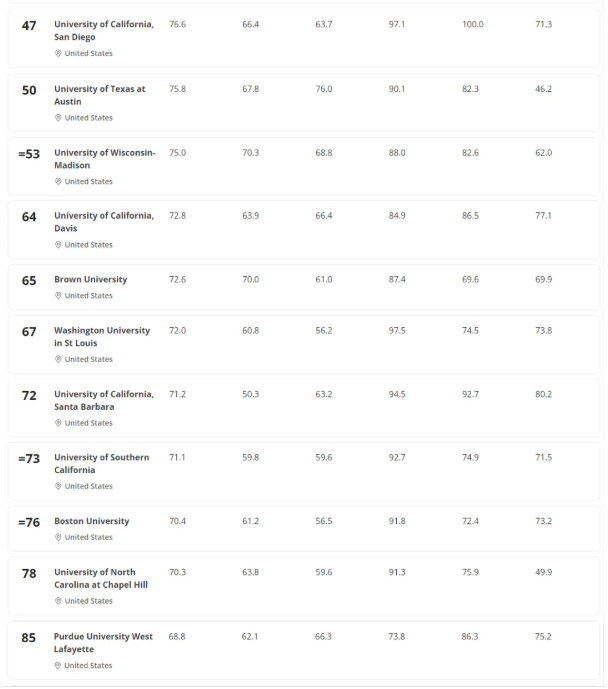This screenshot has height=689, width=608.
Task: Select the University of California, Davis link
Action: [x=104, y=221]
